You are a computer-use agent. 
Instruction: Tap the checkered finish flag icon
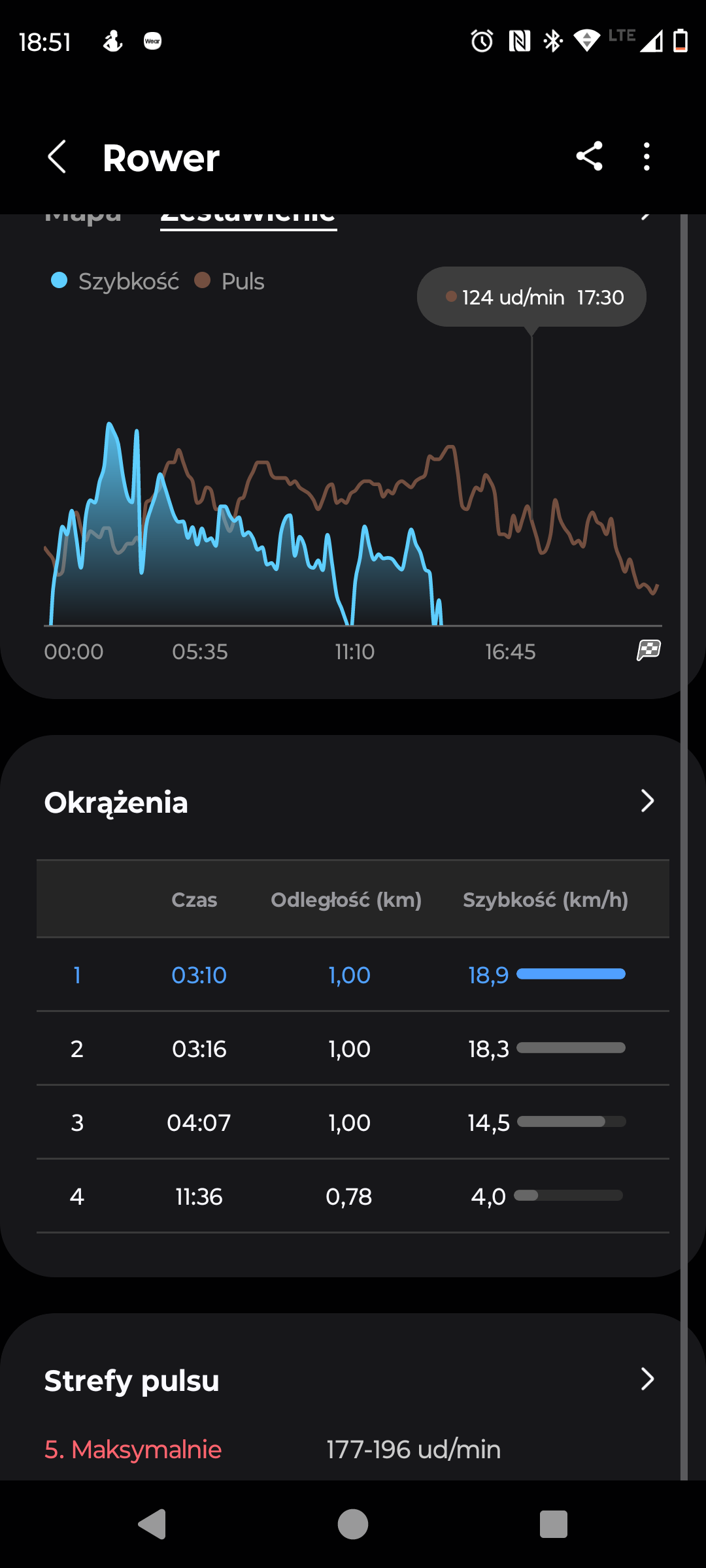tap(648, 651)
